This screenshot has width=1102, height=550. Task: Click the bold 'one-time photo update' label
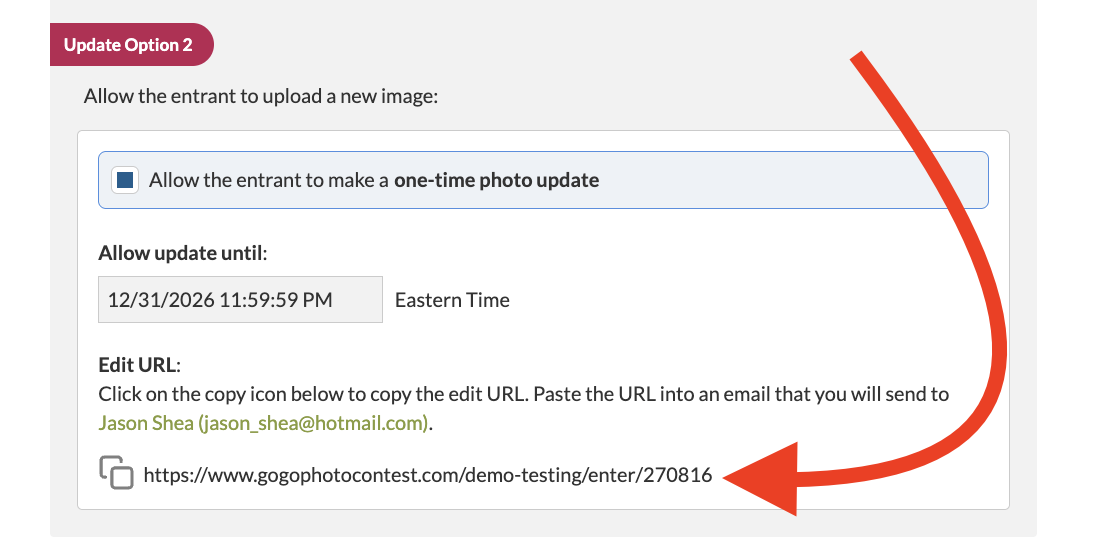[496, 181]
